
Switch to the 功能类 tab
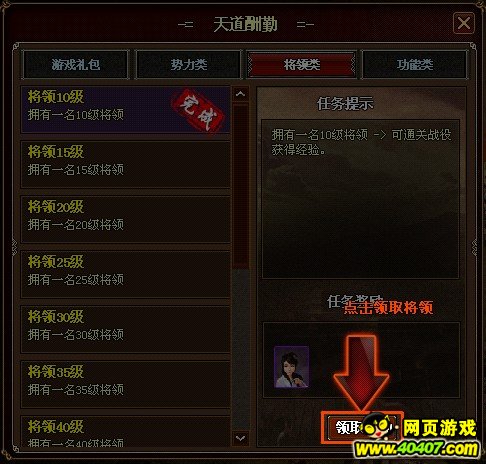[x=414, y=64]
